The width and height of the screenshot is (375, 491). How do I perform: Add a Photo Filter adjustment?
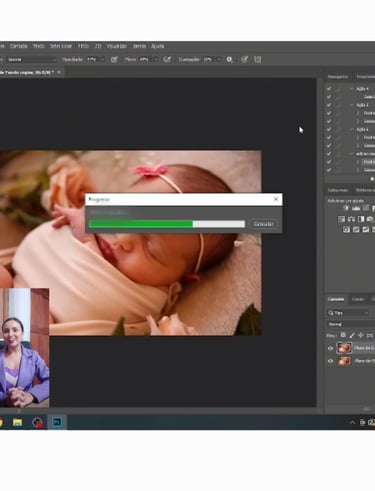370,219
